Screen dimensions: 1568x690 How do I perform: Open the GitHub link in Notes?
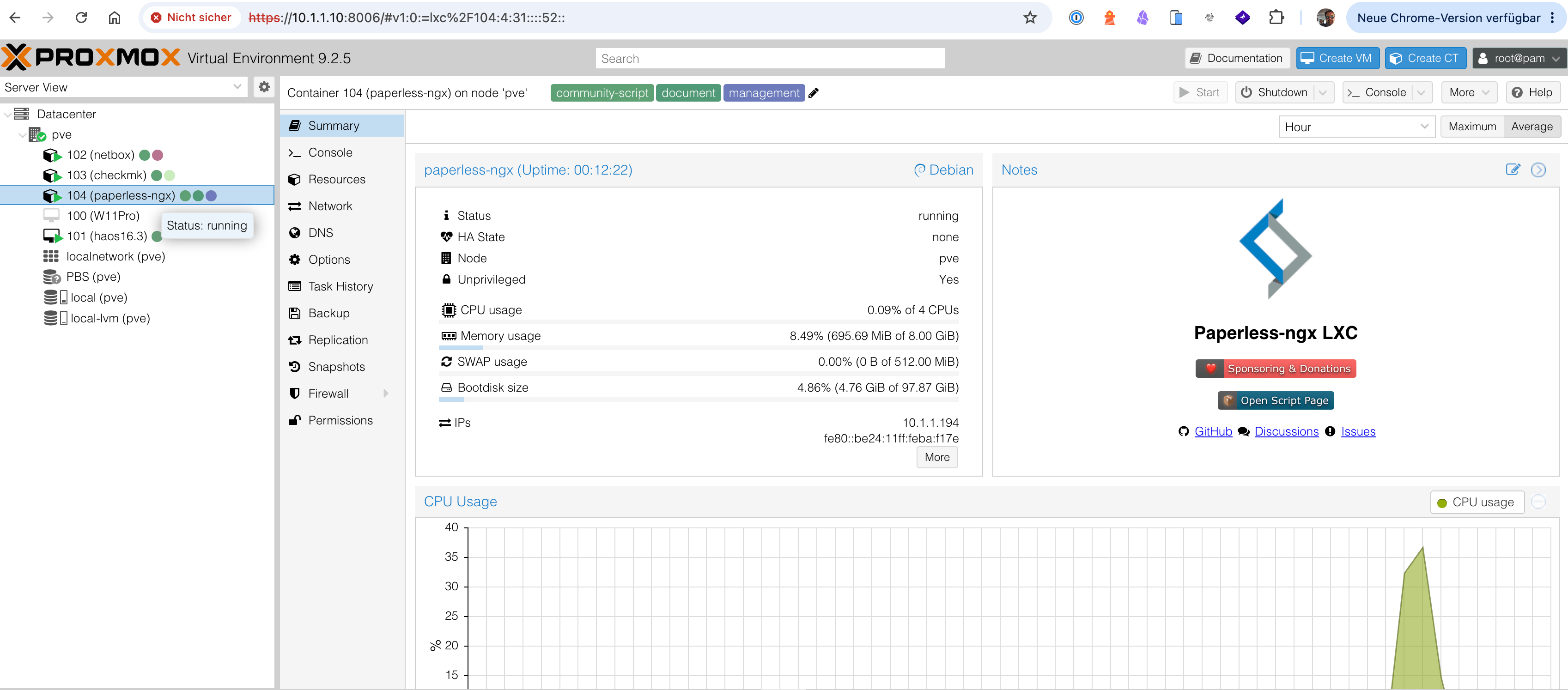1213,431
